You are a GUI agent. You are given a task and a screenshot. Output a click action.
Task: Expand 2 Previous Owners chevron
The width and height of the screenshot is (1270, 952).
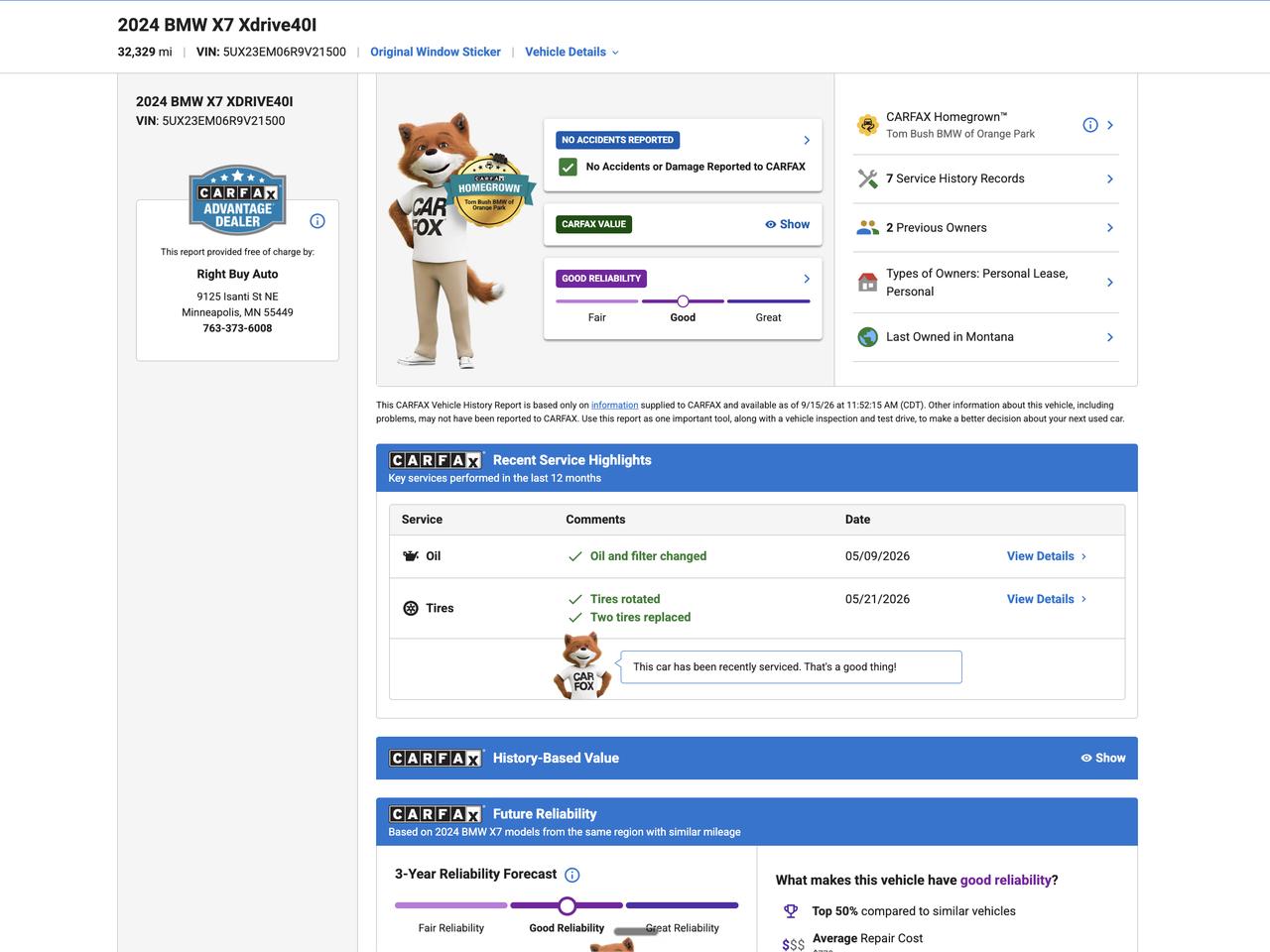click(x=1110, y=228)
